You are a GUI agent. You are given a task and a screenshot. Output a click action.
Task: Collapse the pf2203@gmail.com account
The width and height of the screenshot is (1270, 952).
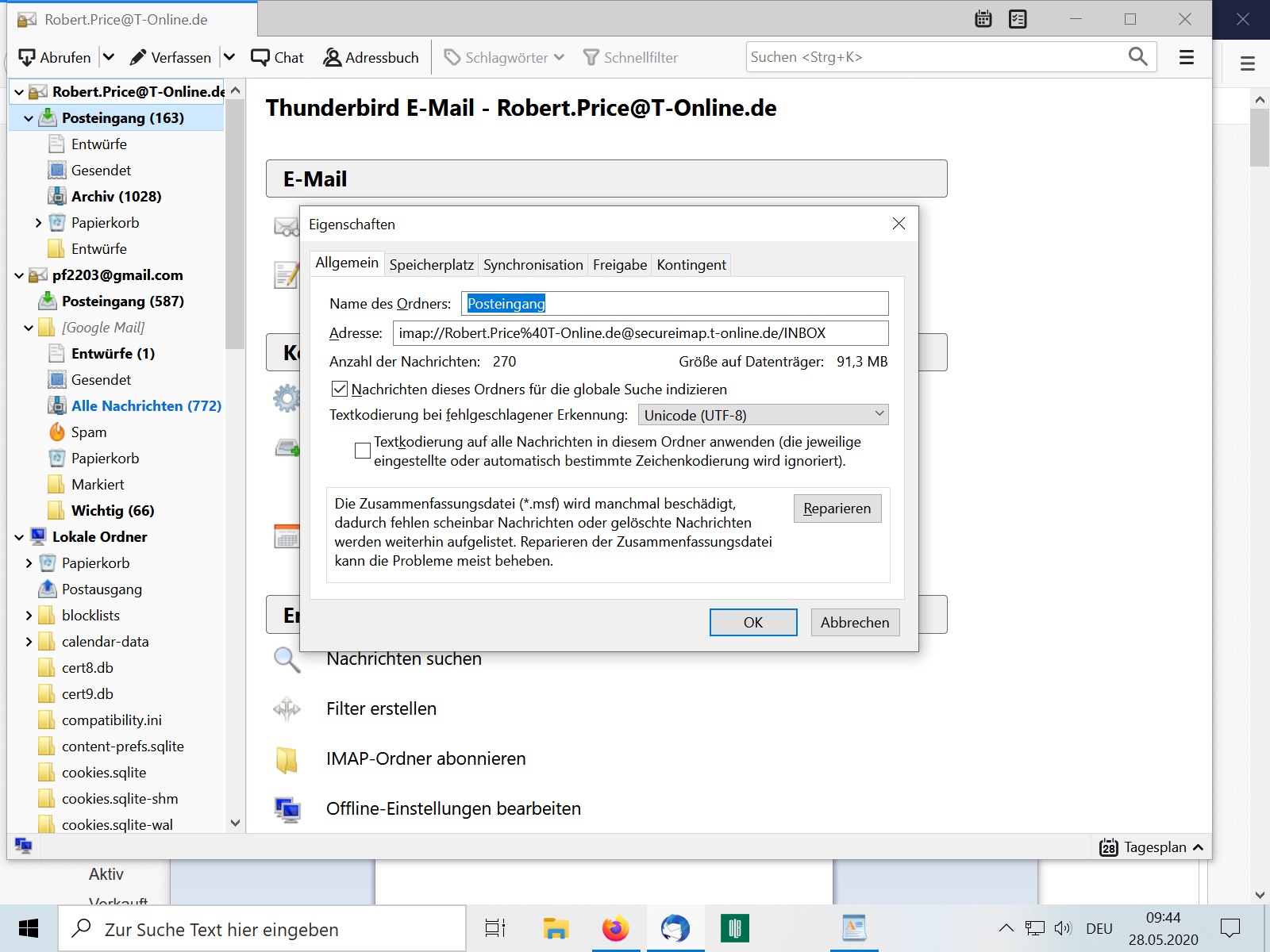click(x=19, y=275)
